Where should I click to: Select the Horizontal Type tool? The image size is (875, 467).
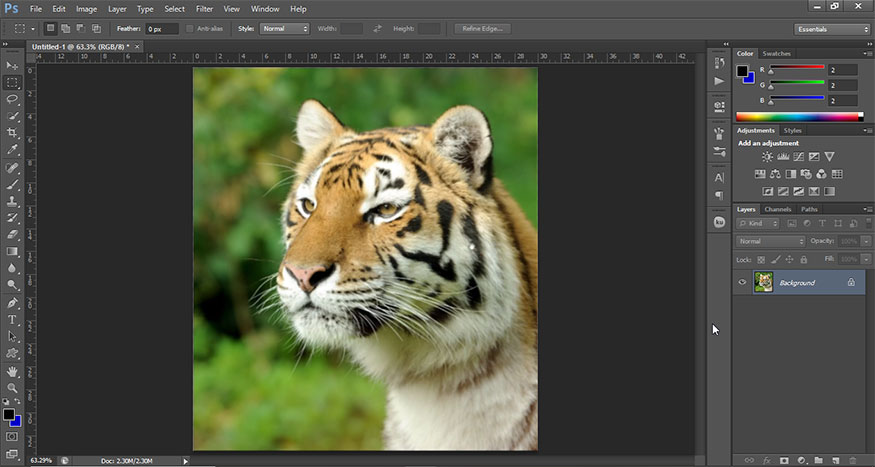[x=12, y=320]
